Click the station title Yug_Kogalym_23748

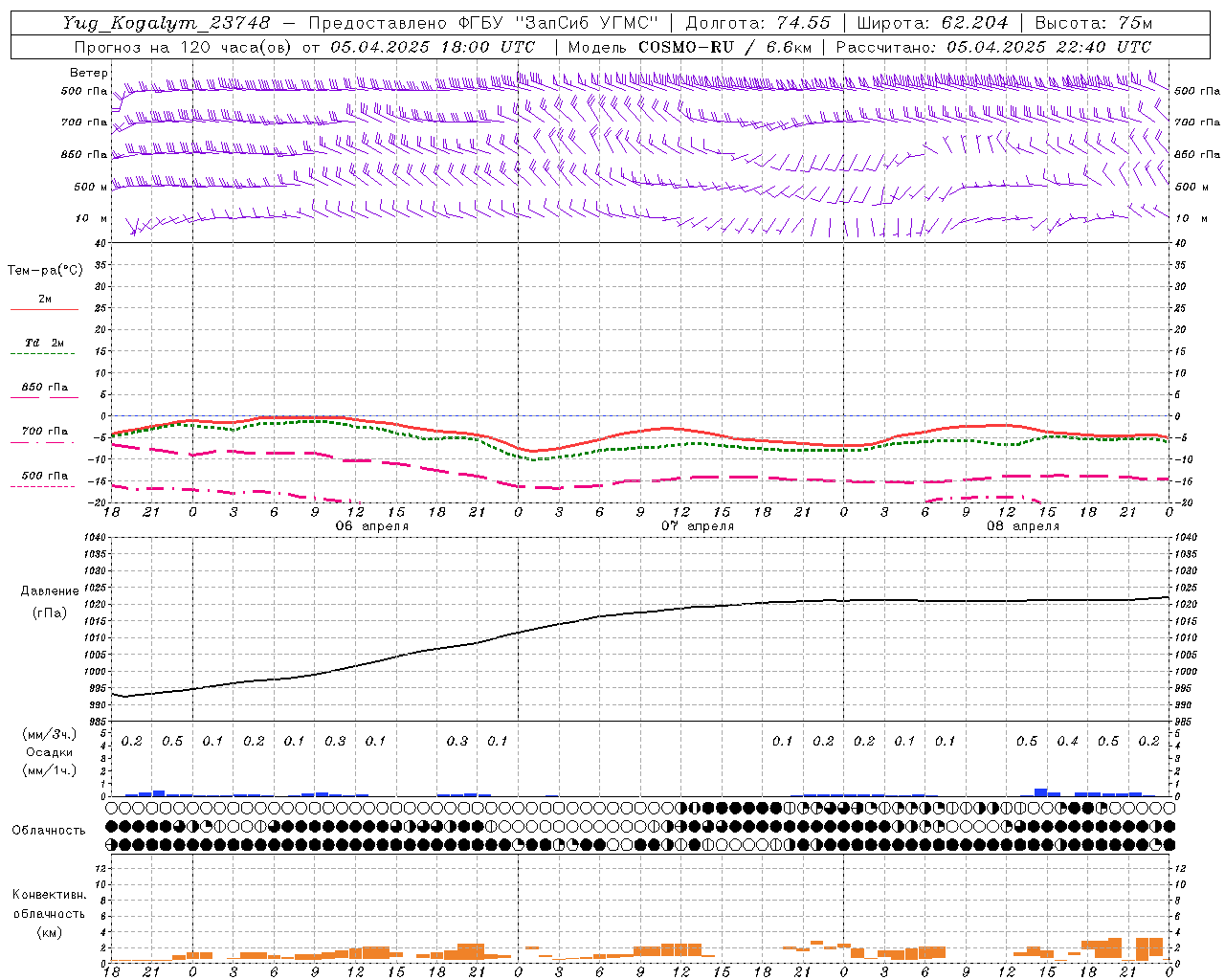pyautogui.click(x=167, y=23)
